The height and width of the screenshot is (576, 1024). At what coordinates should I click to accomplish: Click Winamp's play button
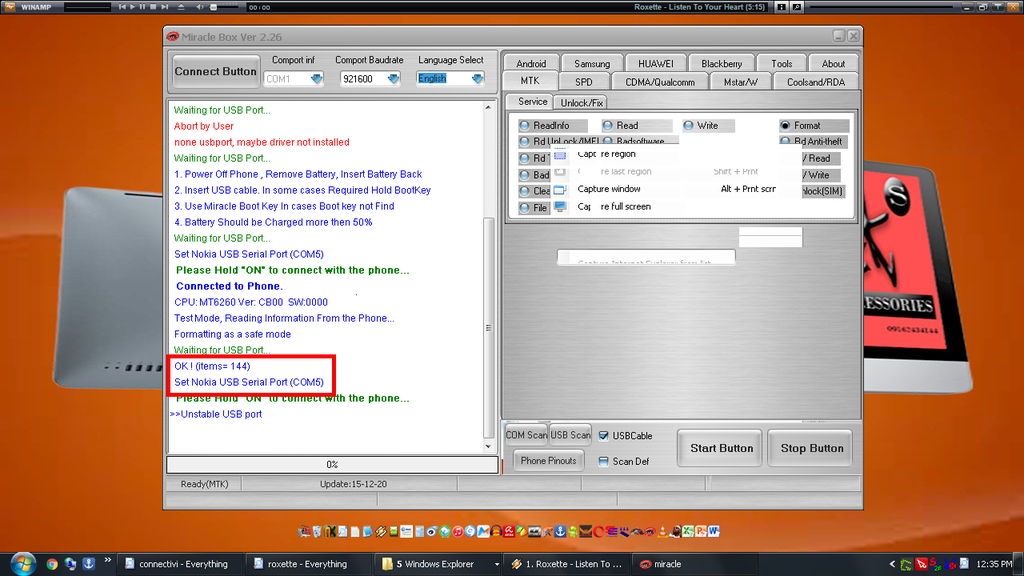point(132,7)
